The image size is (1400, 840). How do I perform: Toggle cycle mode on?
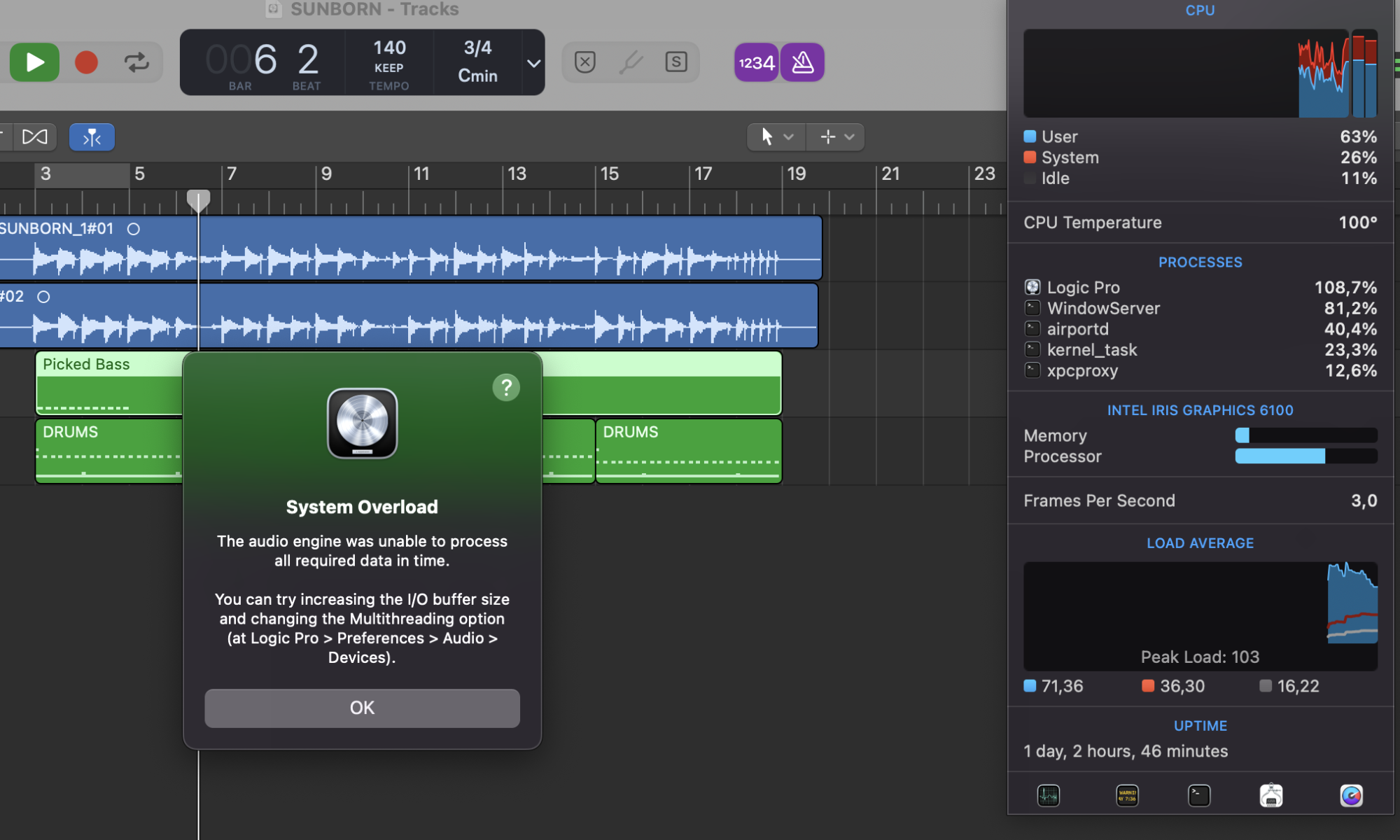point(136,62)
